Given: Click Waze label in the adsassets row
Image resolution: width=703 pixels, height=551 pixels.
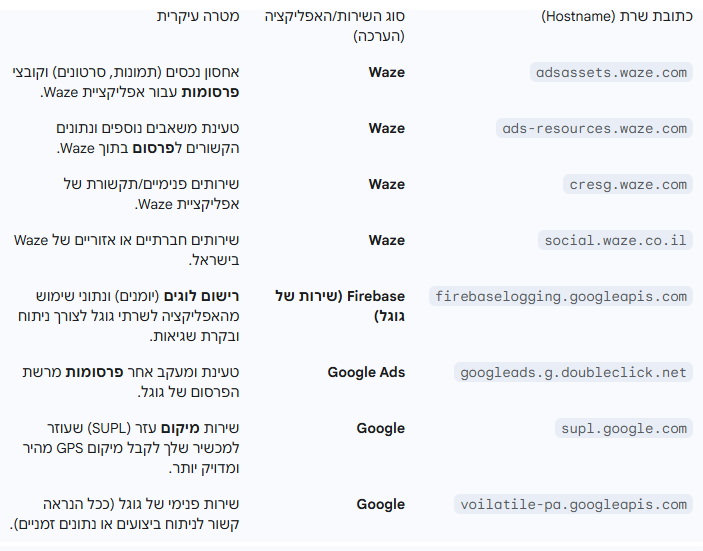Looking at the screenshot, I should click(386, 72).
